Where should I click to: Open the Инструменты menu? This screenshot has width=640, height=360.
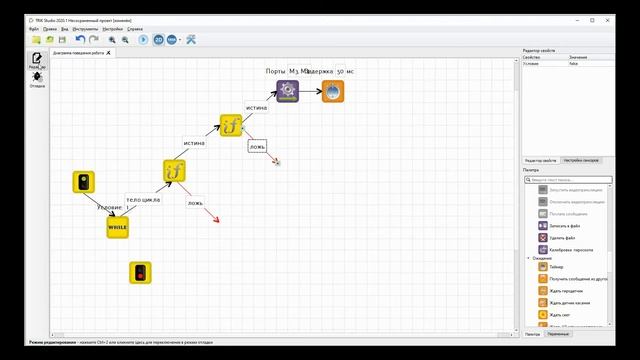(85, 29)
